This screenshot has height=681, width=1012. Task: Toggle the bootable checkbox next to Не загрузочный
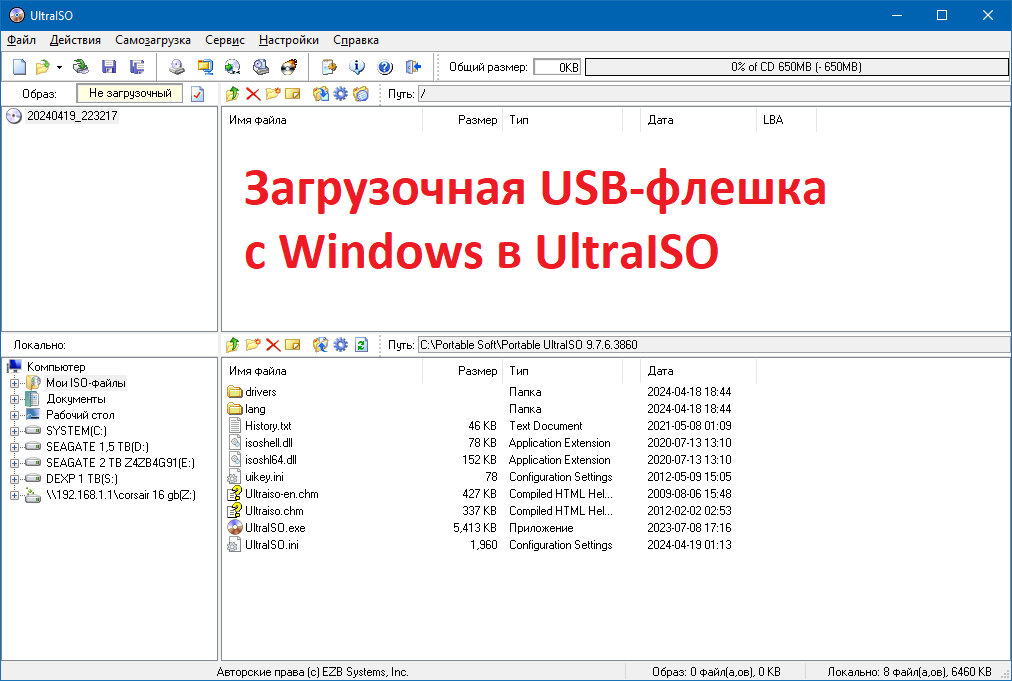tap(197, 93)
